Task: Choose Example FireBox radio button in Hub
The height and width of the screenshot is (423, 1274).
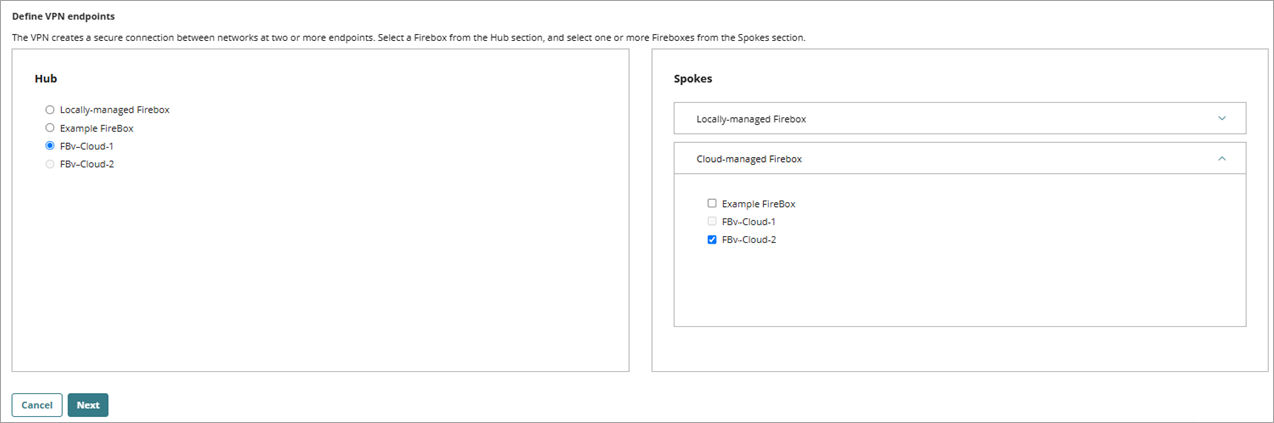Action: [50, 128]
